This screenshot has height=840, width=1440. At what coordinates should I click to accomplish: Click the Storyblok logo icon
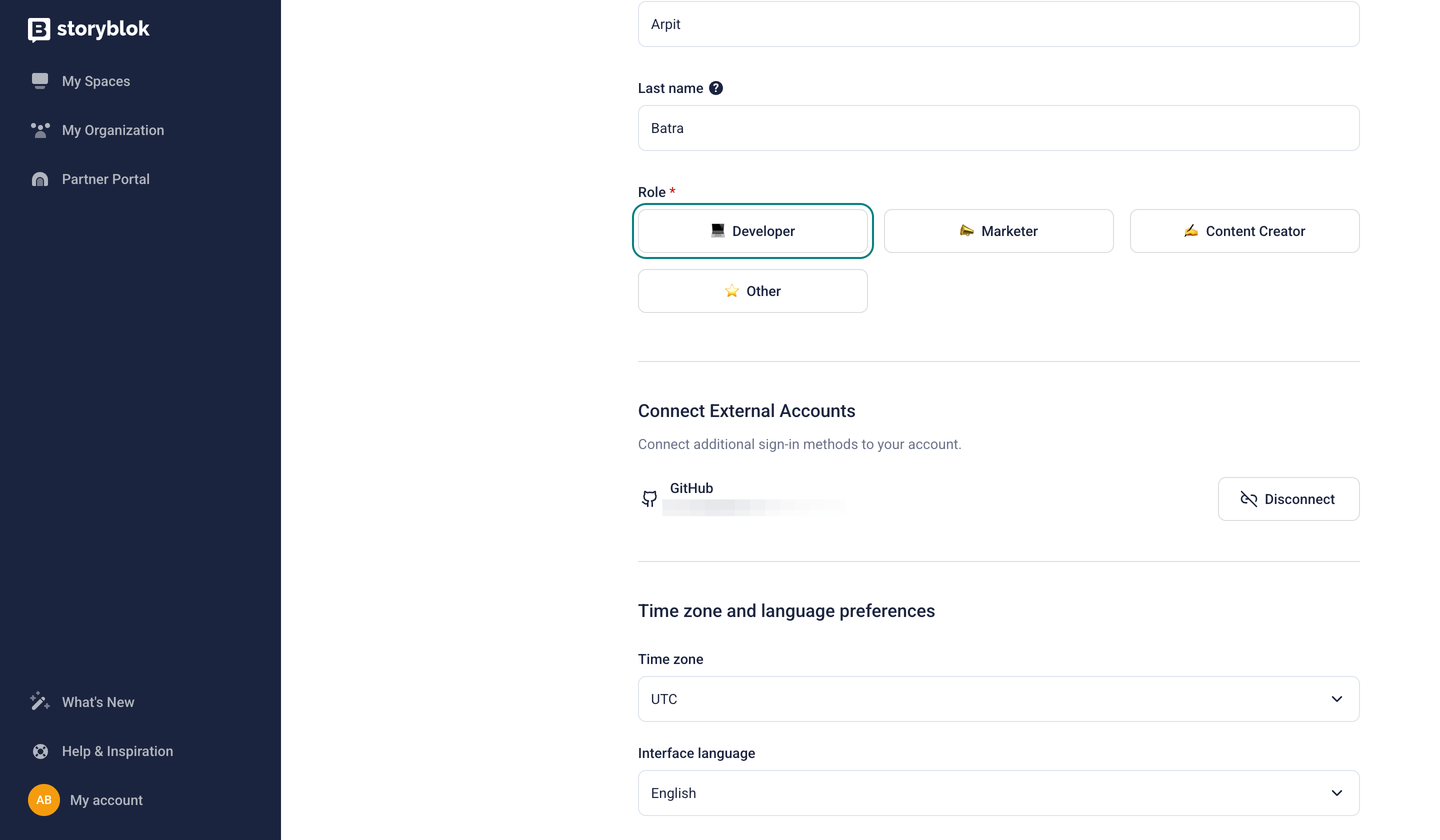[x=39, y=29]
